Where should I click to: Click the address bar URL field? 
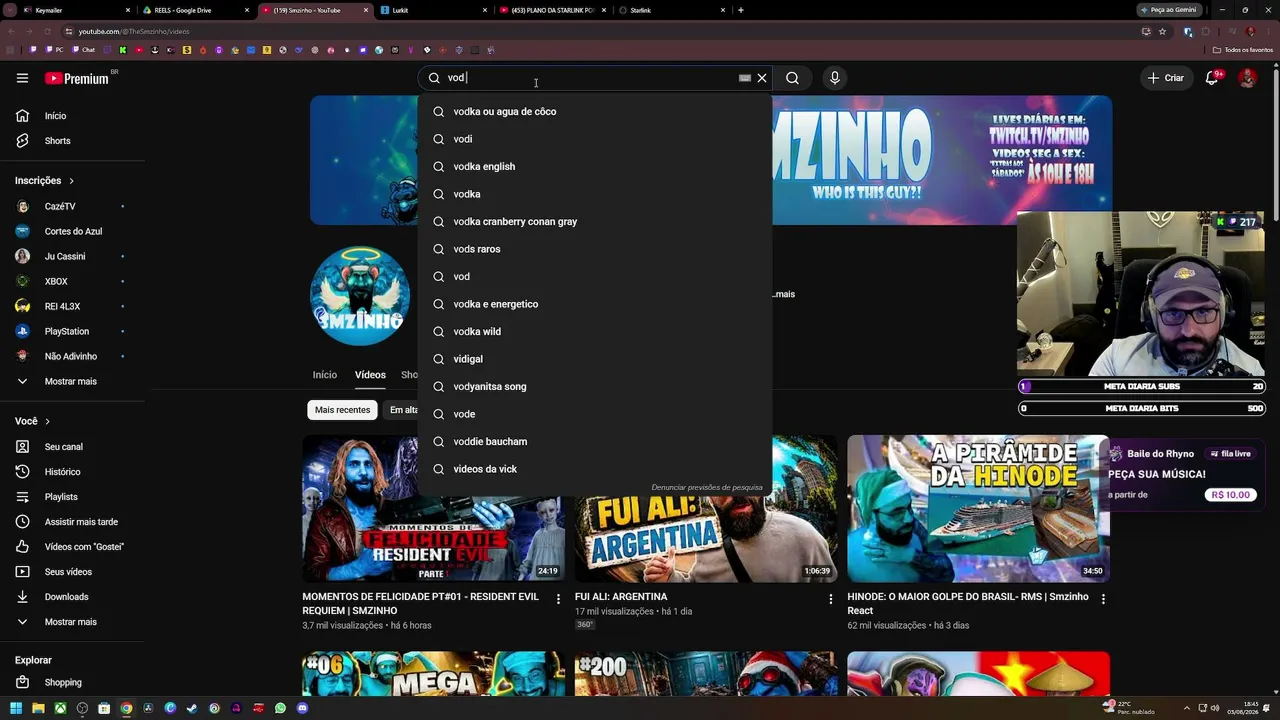pos(600,31)
